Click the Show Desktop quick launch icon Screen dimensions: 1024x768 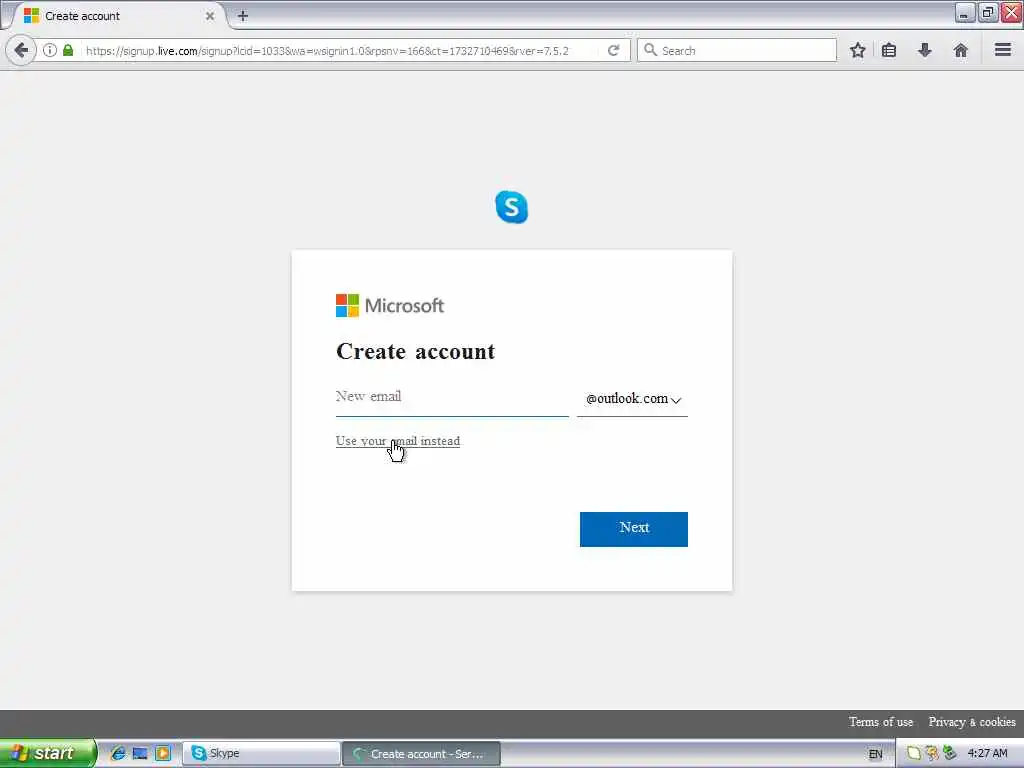tap(140, 753)
